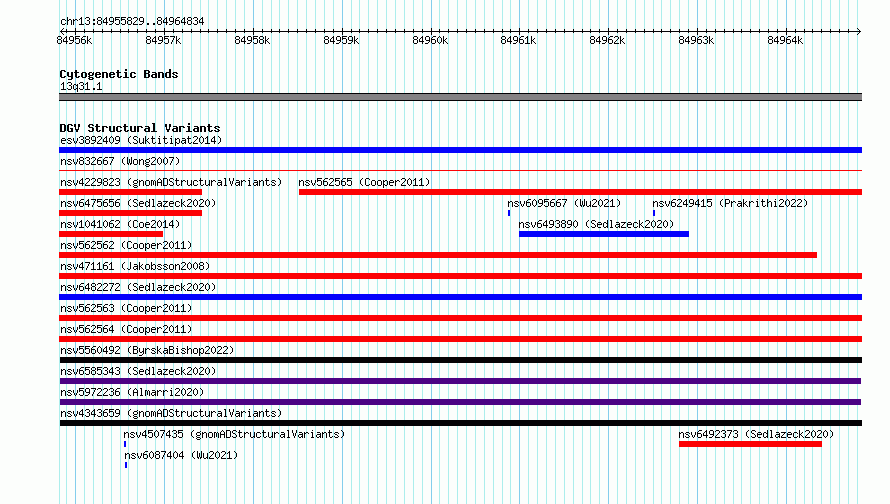Click nsv6493890 (Sedlazeck2020) label

pyautogui.click(x=596, y=224)
